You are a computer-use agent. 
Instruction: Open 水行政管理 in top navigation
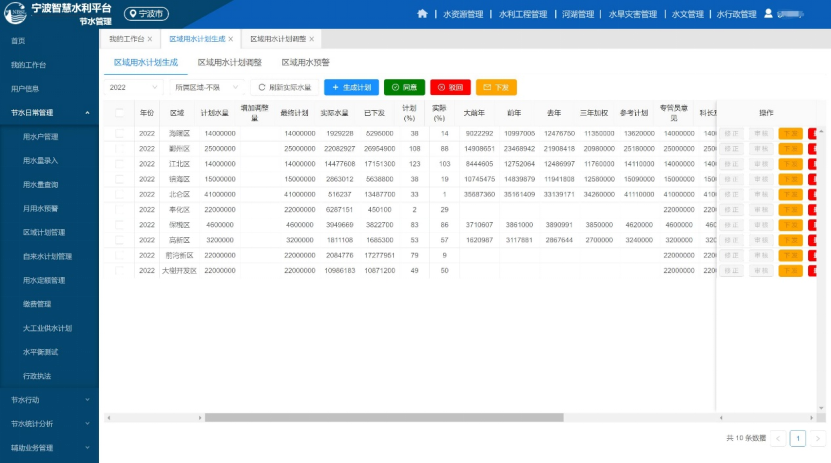pos(736,14)
